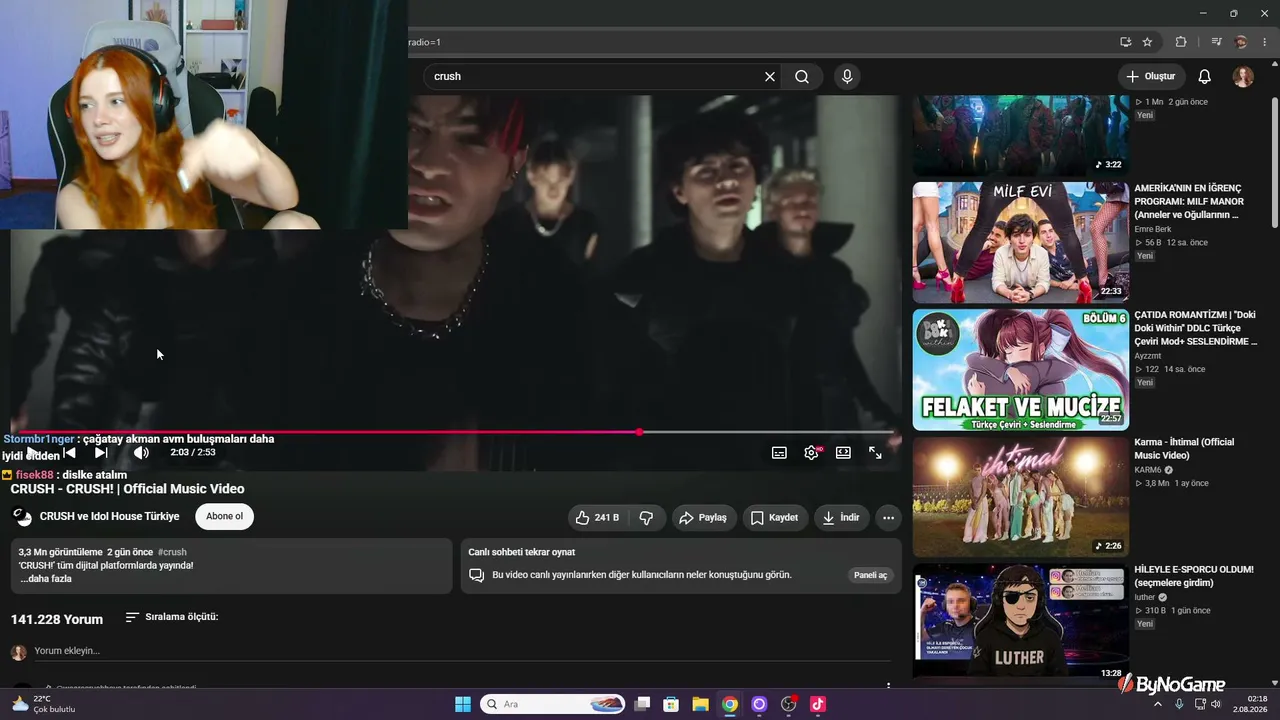Install app icon in address bar
1280x720 pixels.
1125,42
